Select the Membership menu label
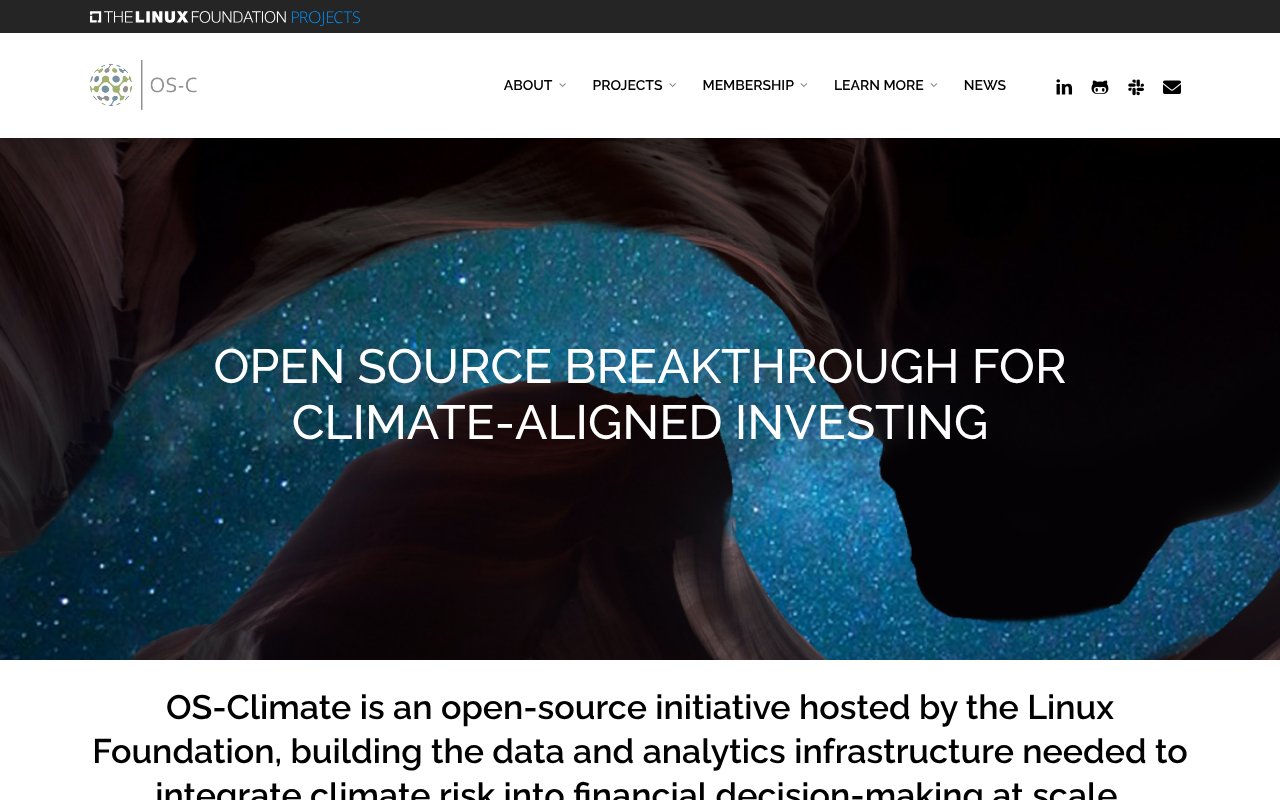Screen dimensions: 1280x800 748,86
